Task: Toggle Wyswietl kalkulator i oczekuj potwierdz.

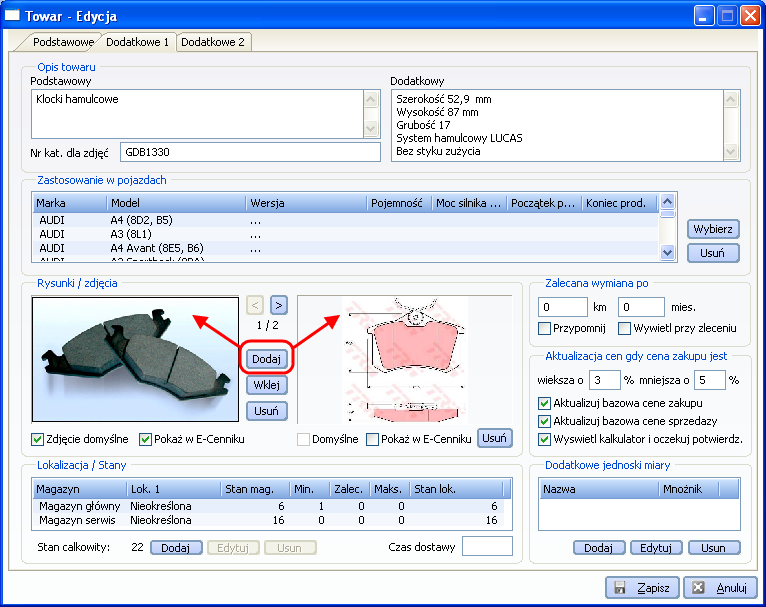Action: 544,440
